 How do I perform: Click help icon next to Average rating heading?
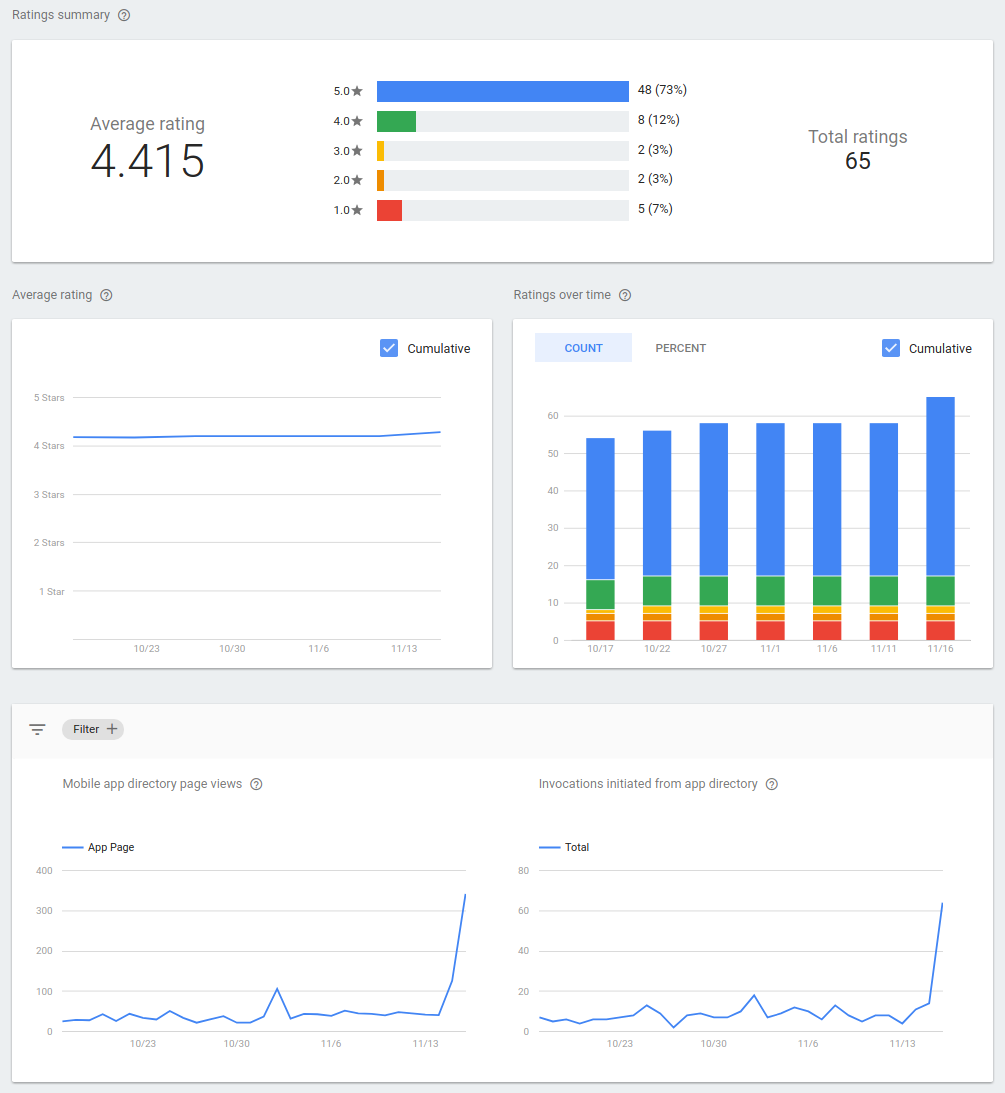(107, 295)
